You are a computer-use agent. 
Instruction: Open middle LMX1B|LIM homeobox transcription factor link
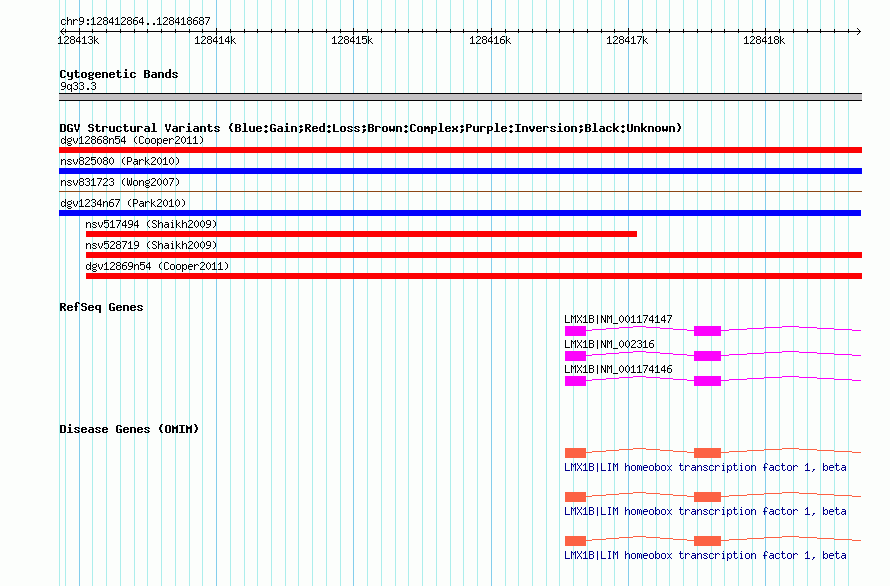(x=705, y=512)
